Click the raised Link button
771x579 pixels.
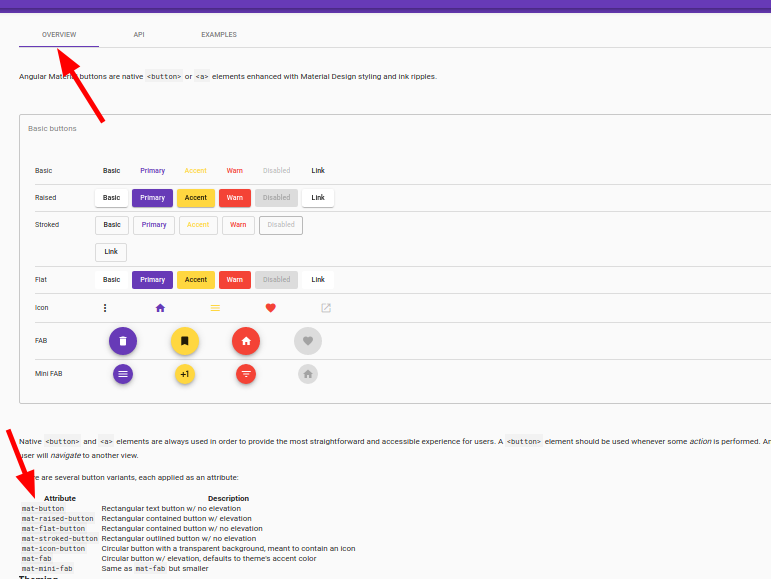318,198
